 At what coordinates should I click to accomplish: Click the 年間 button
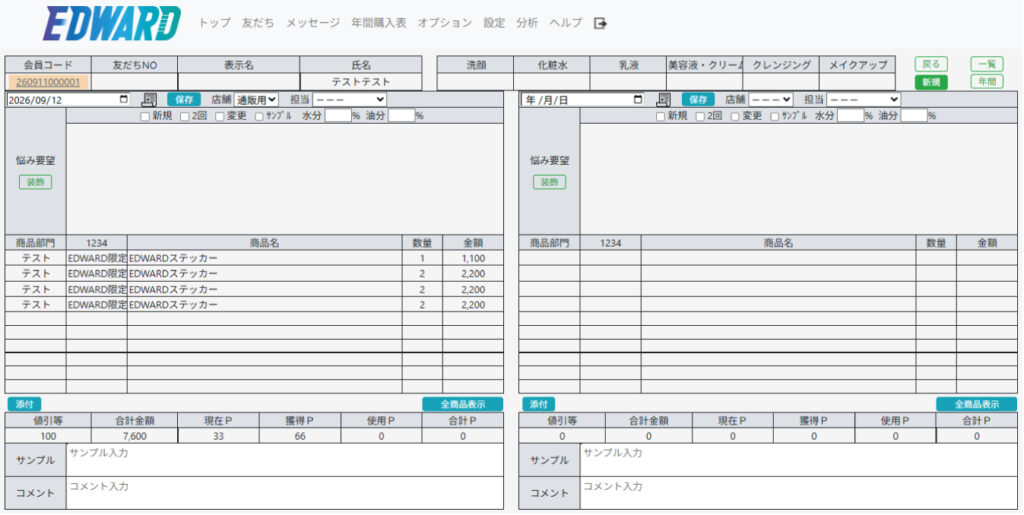tap(987, 82)
